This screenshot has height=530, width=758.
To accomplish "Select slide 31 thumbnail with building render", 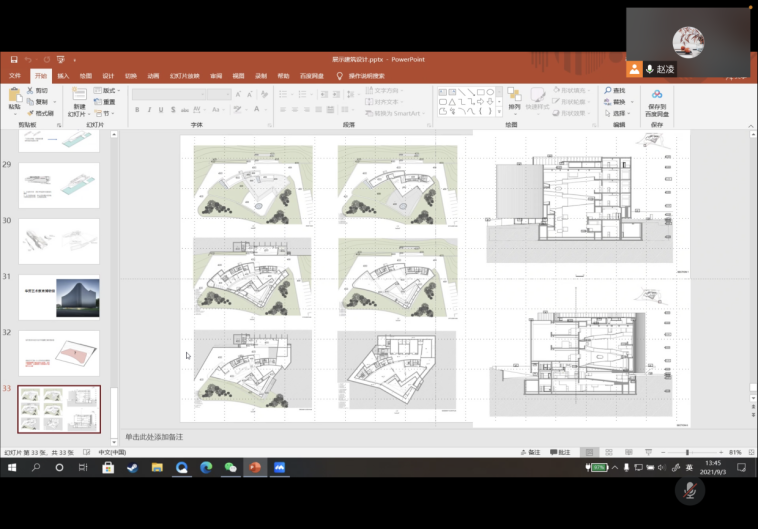I will point(59,298).
